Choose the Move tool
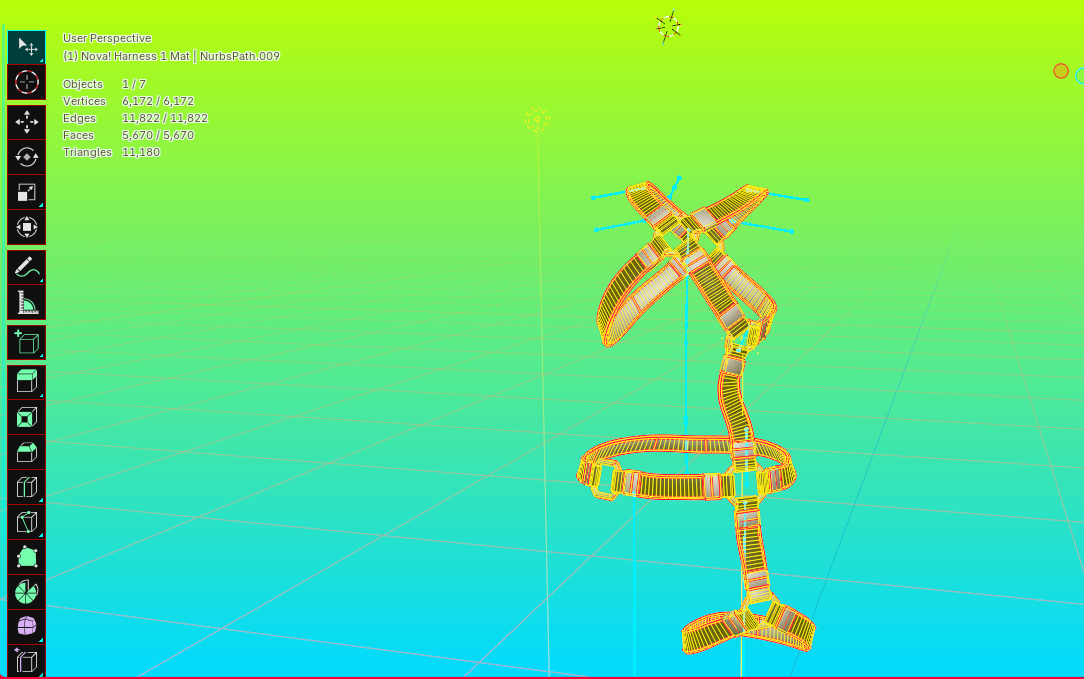The height and width of the screenshot is (679, 1084). tap(26, 122)
